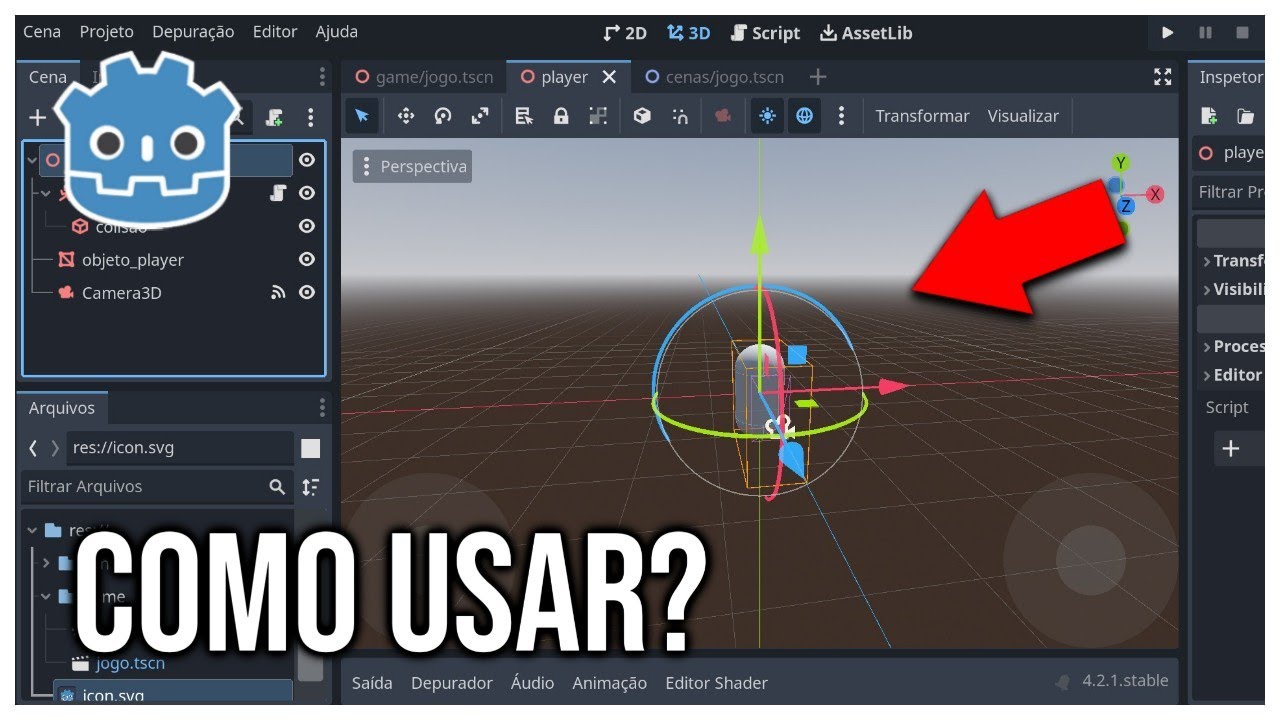
Task: Open Camera3D signals icon
Action: click(x=279, y=292)
